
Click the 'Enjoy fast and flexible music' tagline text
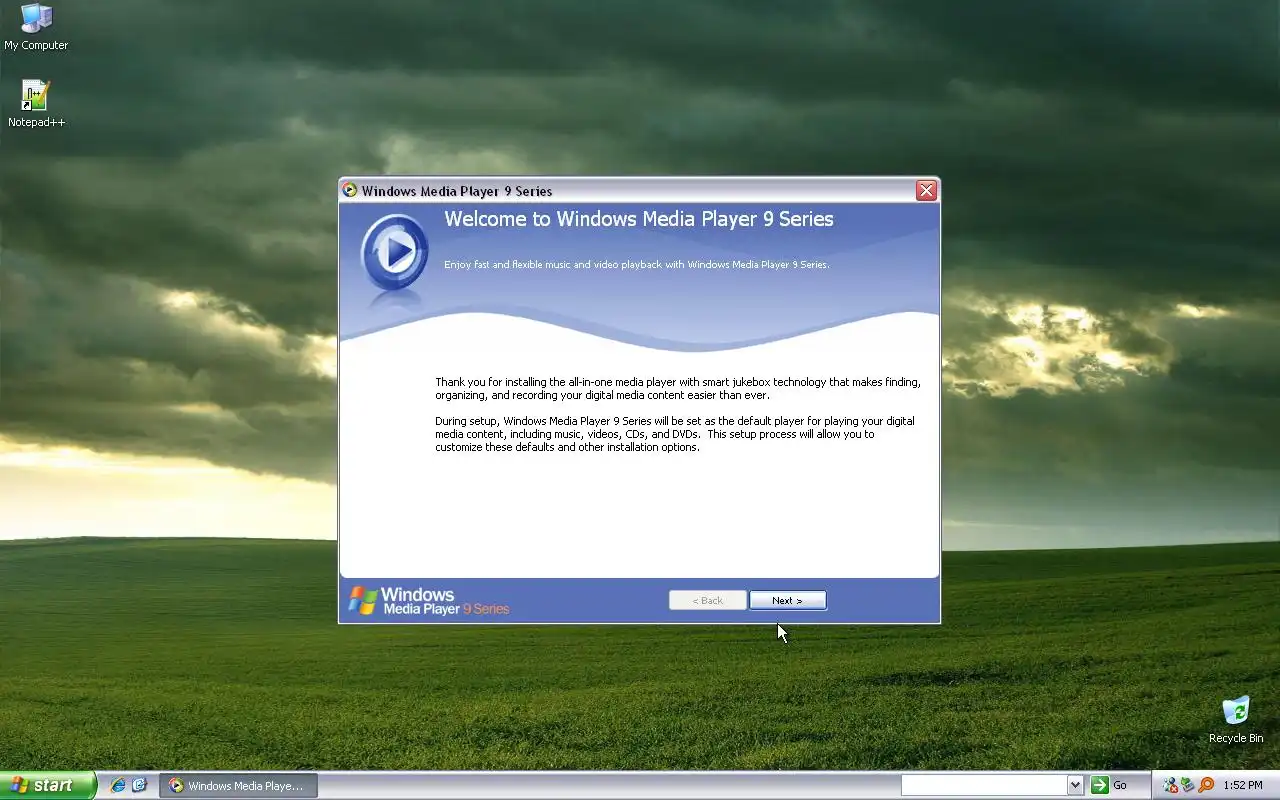tap(636, 265)
